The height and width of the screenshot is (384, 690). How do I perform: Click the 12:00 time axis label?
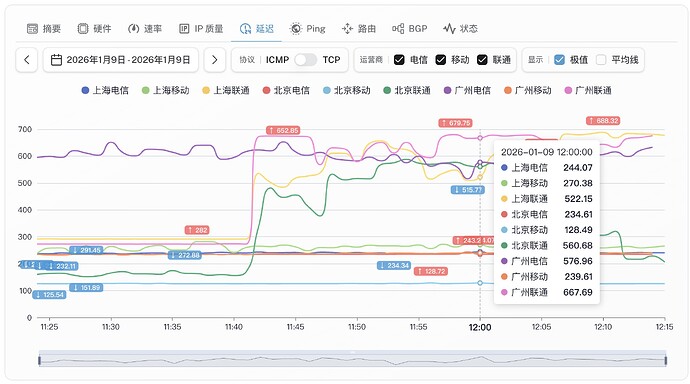click(x=480, y=327)
